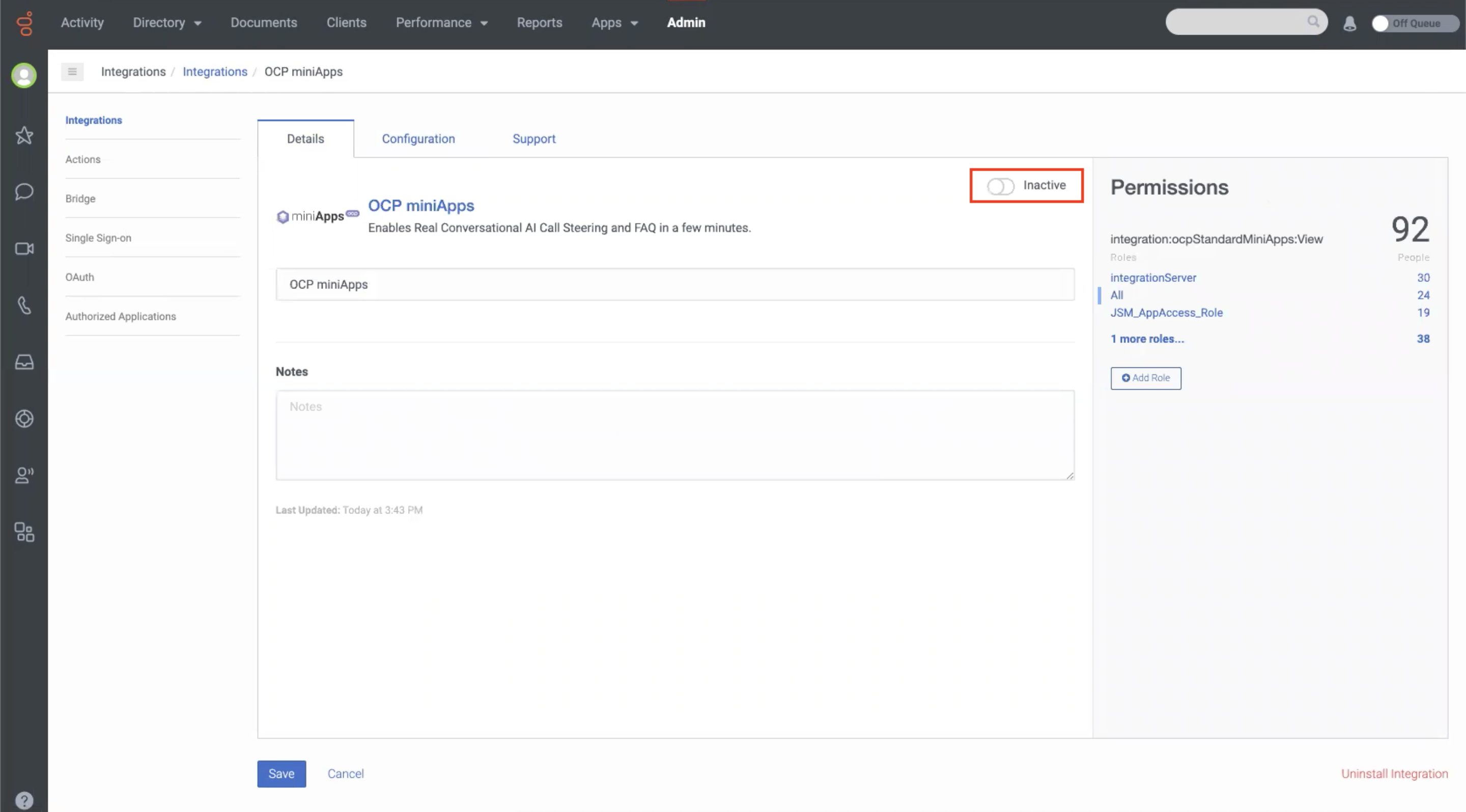Click the more roles count 38
This screenshot has height=812, width=1466.
point(1423,339)
